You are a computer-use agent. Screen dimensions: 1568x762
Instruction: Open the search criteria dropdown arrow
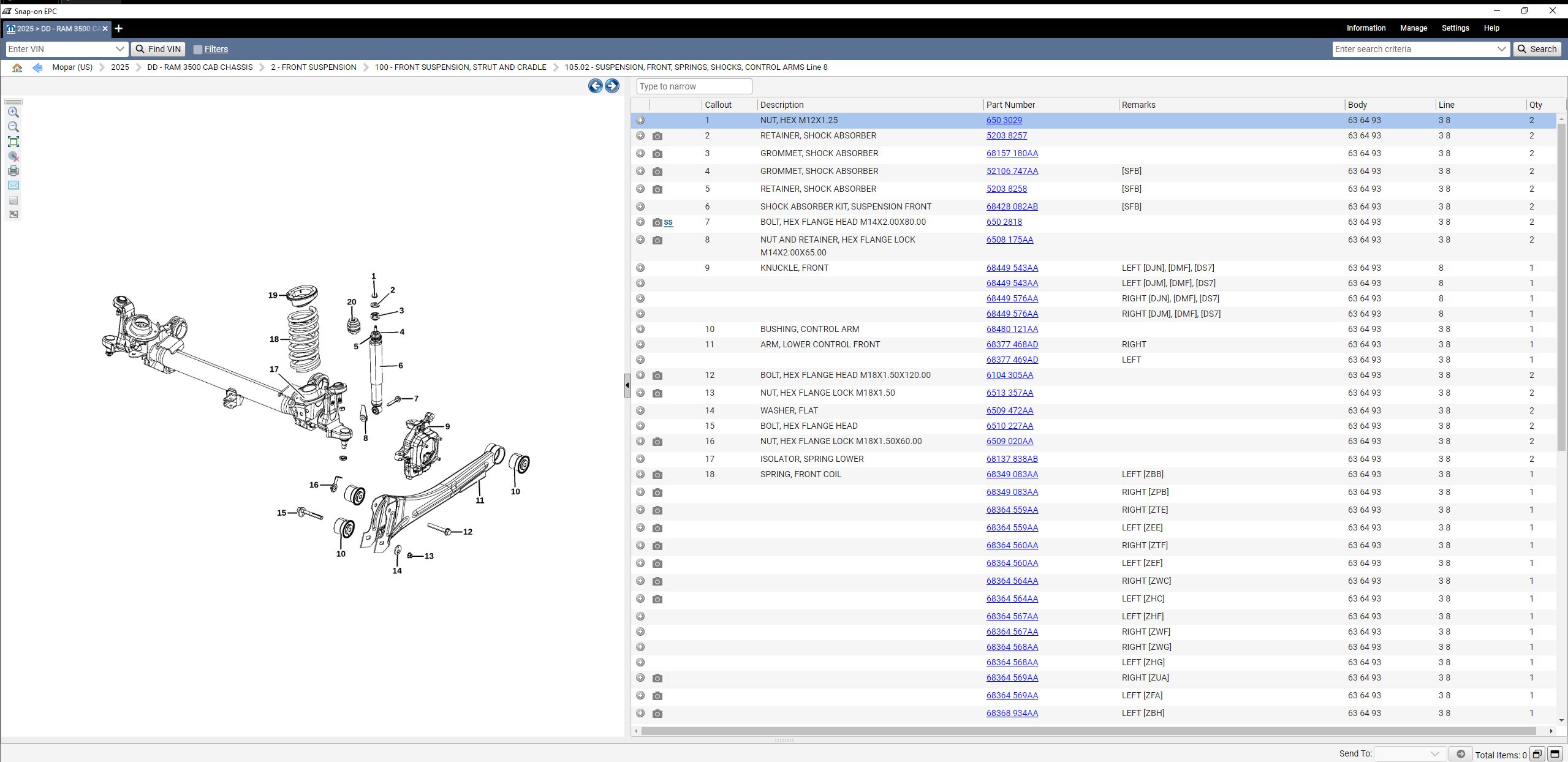pos(1501,49)
